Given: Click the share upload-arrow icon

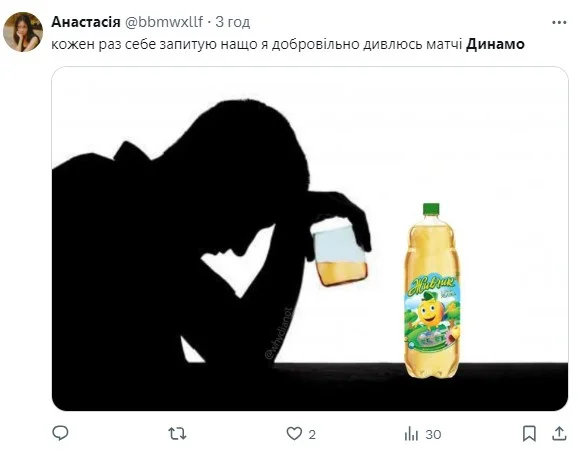Looking at the screenshot, I should point(559,433).
